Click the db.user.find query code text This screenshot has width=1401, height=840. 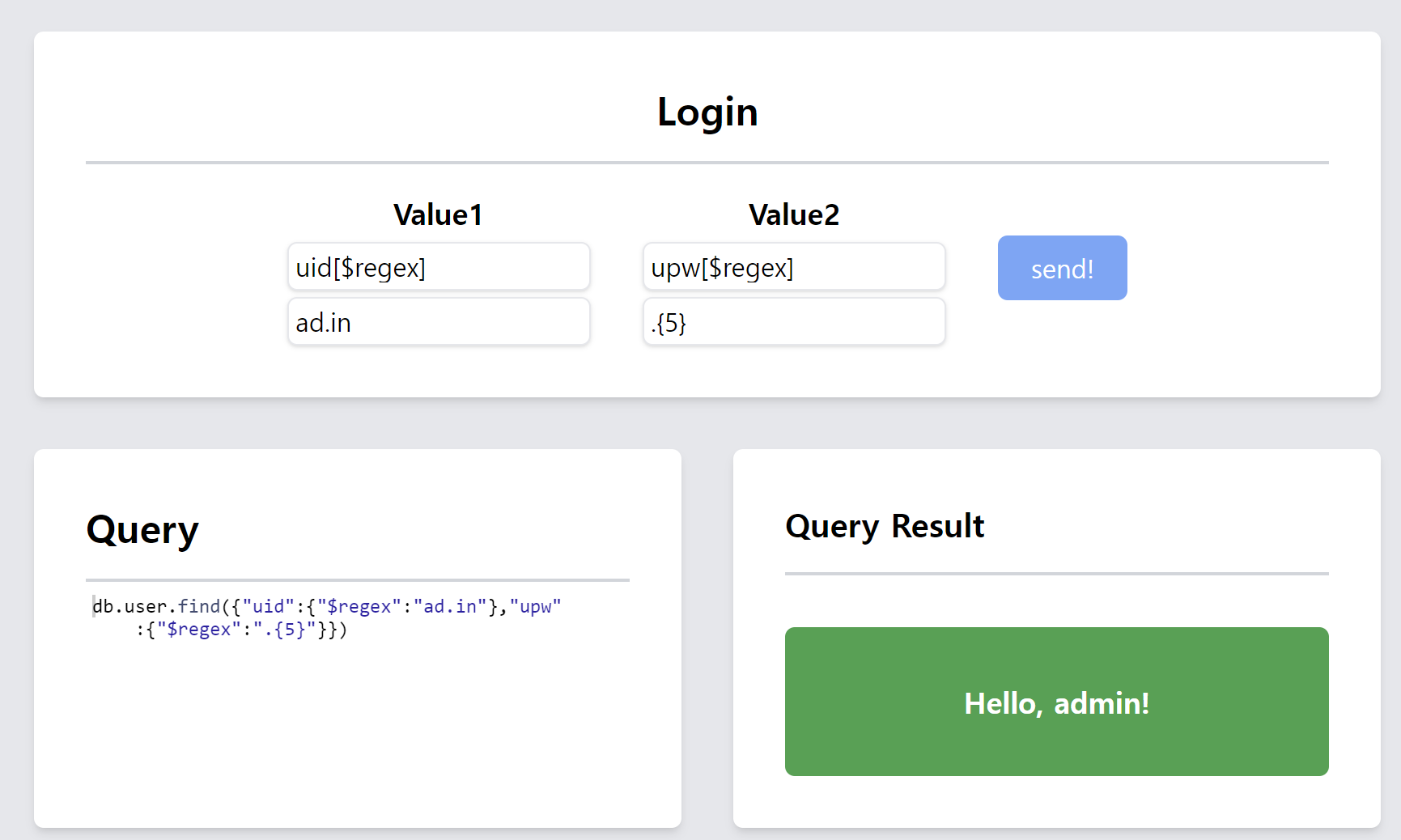[326, 617]
